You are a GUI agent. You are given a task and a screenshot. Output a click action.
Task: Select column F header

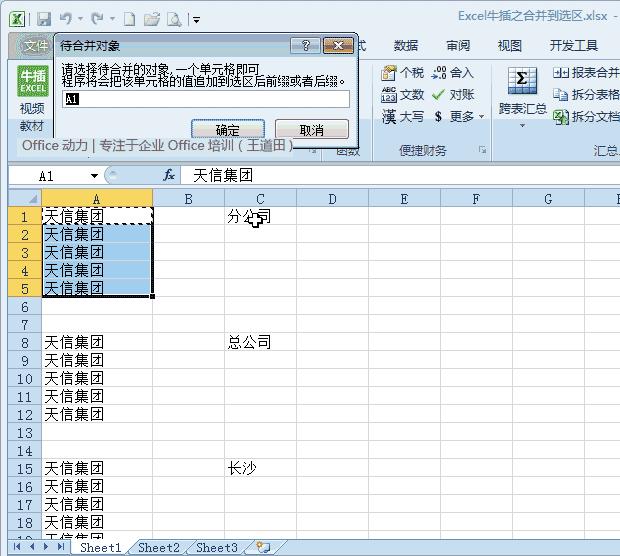coord(476,199)
